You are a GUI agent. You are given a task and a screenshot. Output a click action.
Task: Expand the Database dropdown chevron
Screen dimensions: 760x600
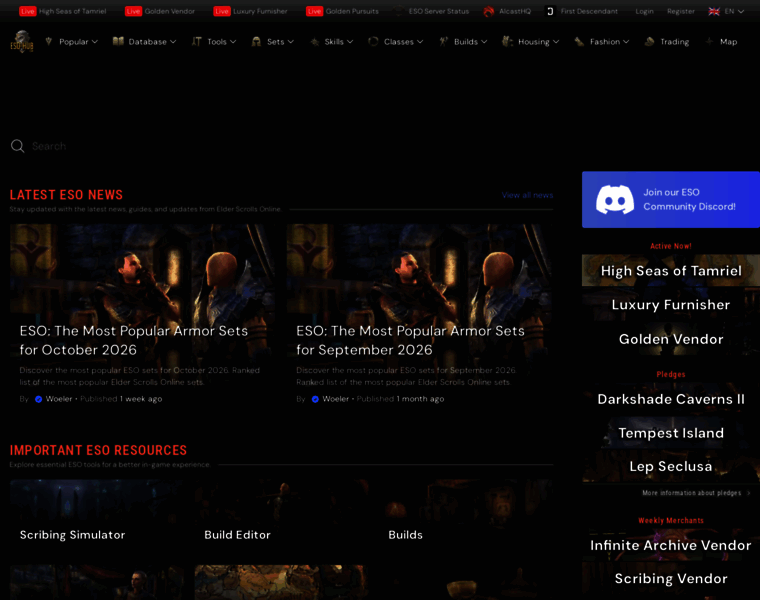173,42
